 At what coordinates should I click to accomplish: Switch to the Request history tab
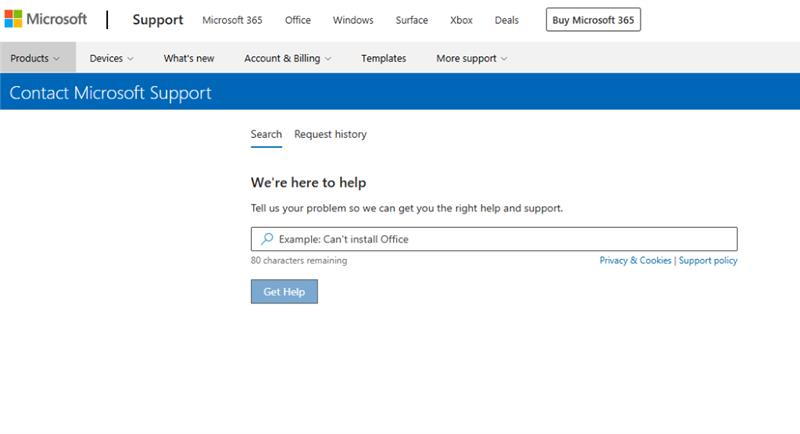coord(330,134)
